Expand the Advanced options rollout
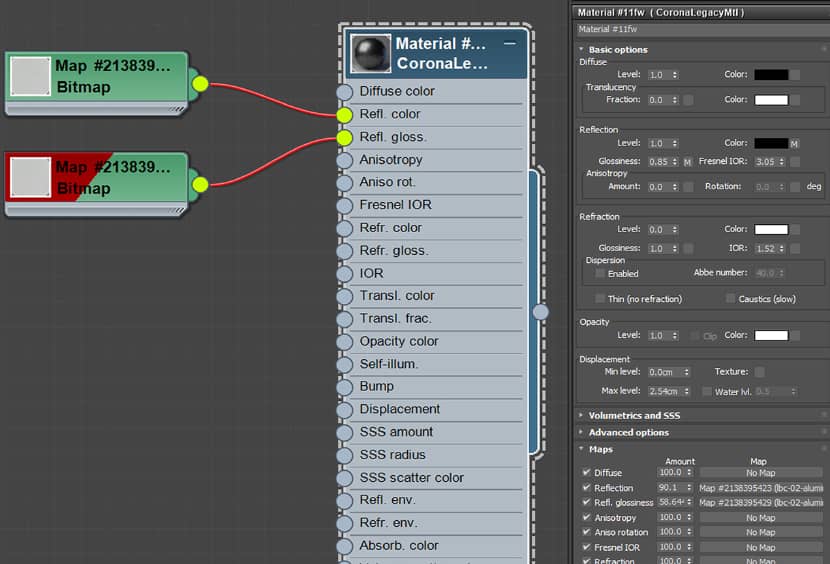 pos(628,433)
